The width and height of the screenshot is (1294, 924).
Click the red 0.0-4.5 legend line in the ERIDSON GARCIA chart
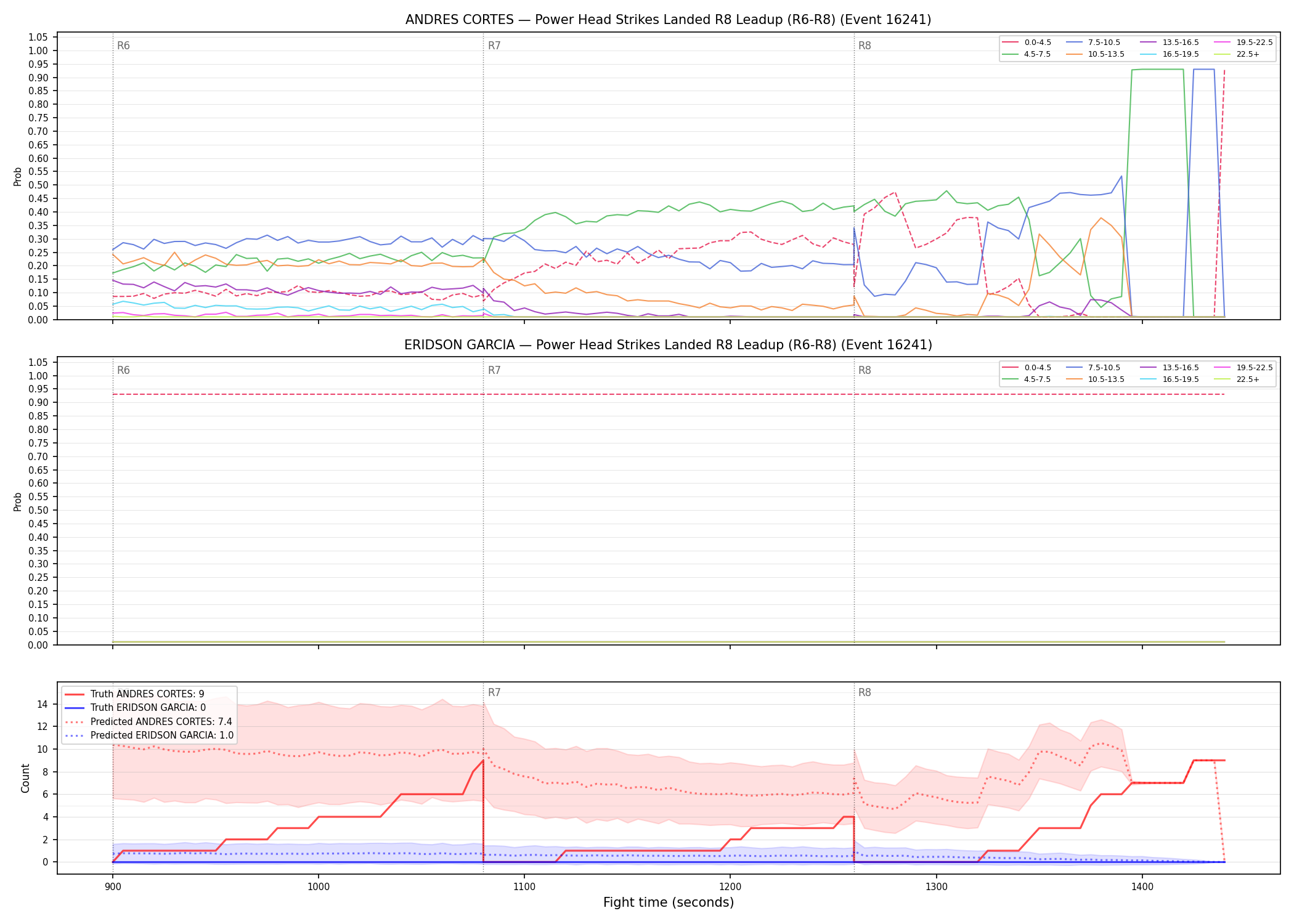tap(1011, 368)
